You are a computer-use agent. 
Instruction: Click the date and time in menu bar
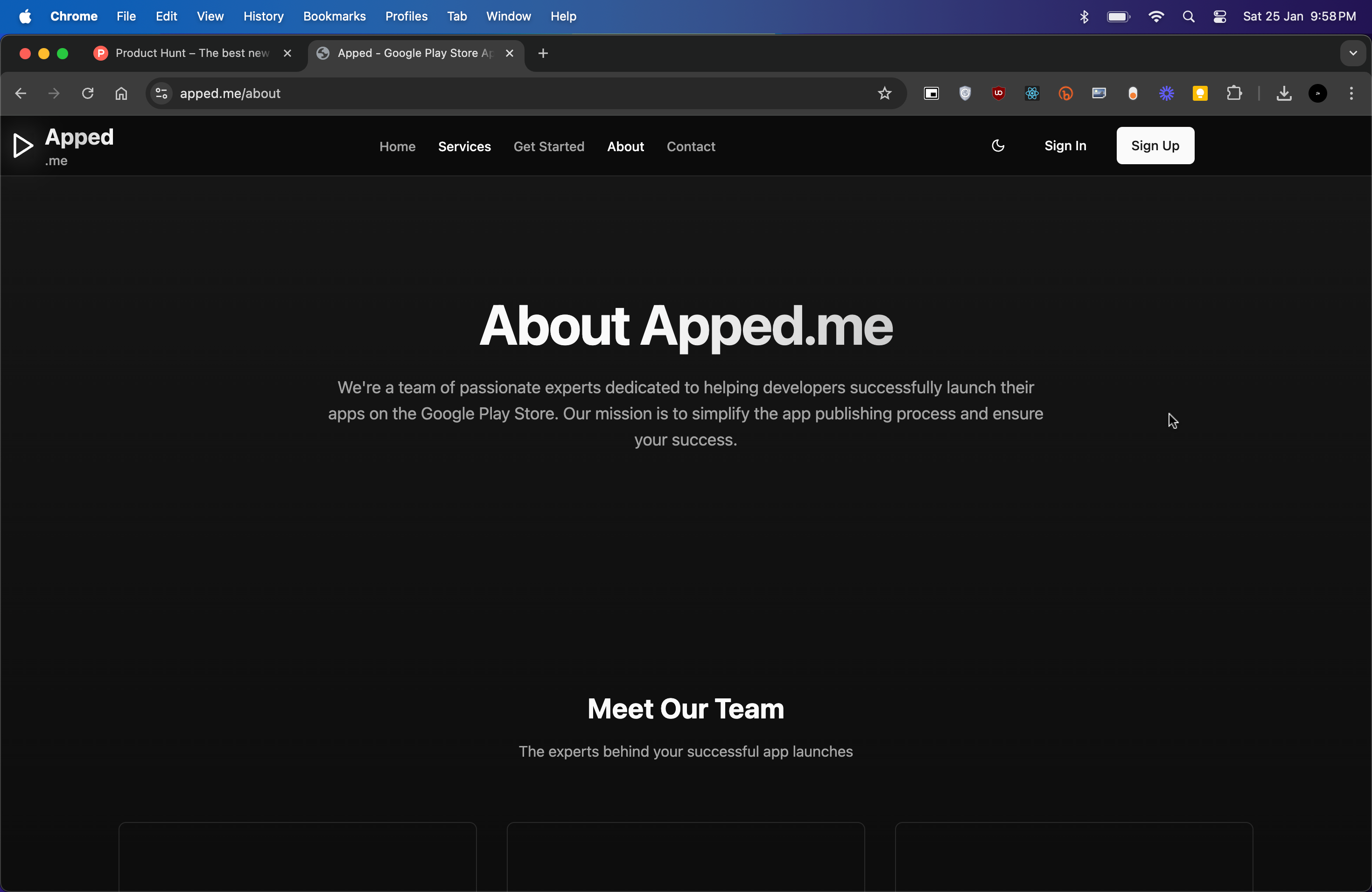[1299, 17]
